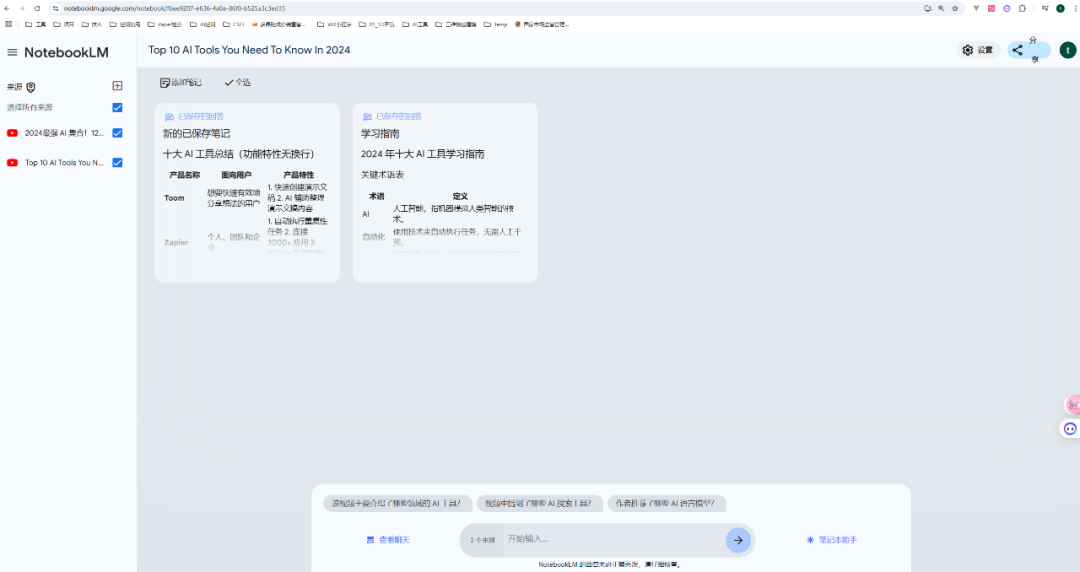The image size is (1080, 572).
Task: Click the pink extension icon in browser toolbar
Action: (x=991, y=8)
